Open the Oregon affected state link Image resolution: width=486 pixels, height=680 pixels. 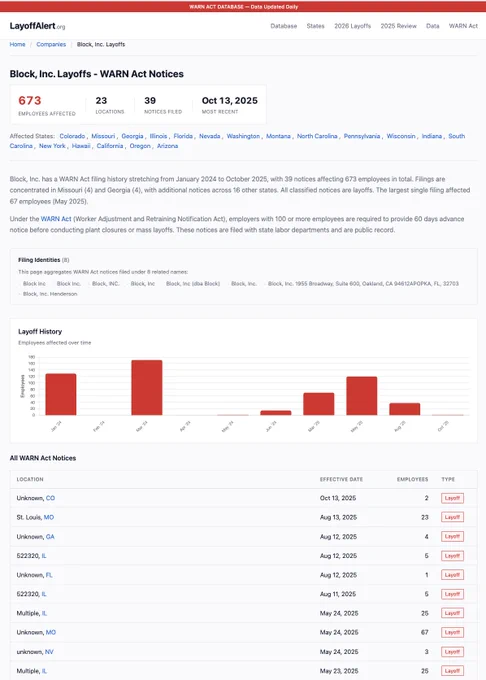click(x=140, y=146)
